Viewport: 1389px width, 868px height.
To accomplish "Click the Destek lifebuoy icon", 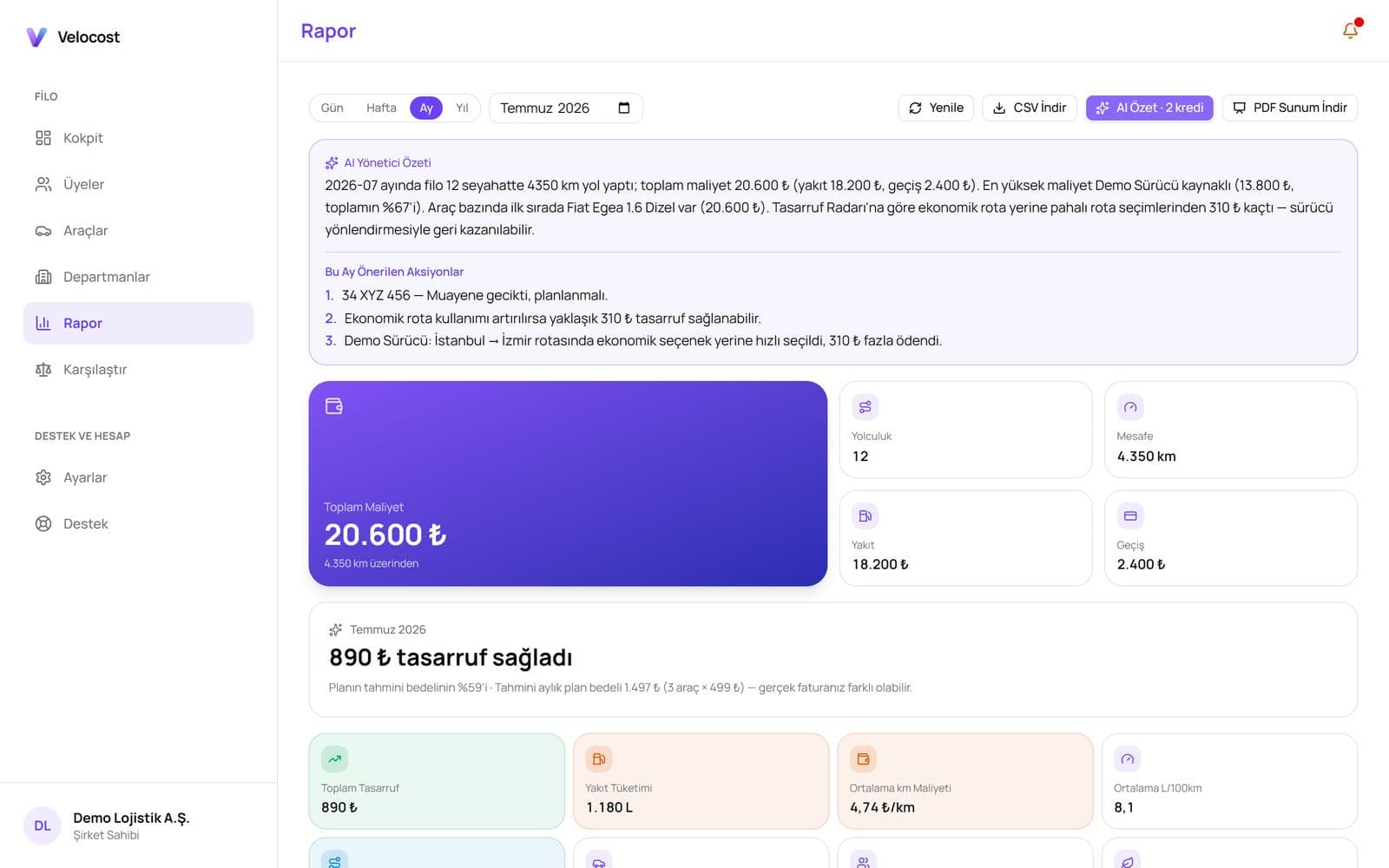I will click(43, 523).
